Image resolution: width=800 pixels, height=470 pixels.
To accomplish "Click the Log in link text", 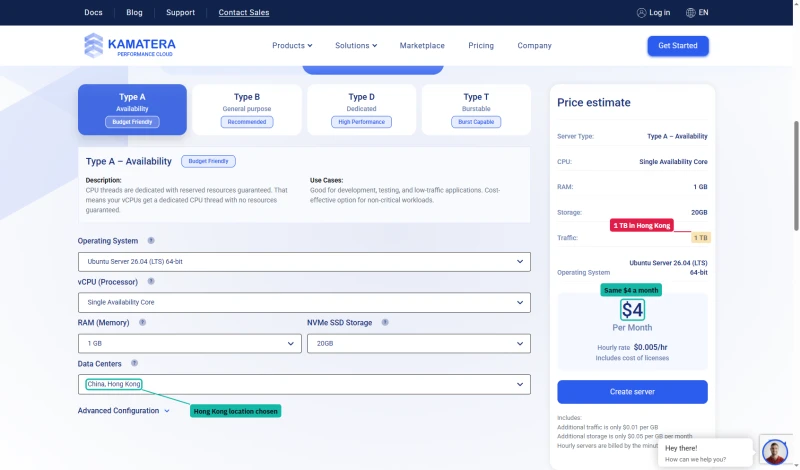I will (x=659, y=12).
